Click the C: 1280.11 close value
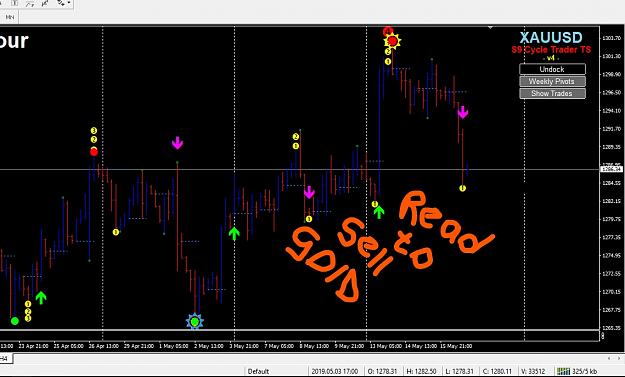Image resolution: width=625 pixels, height=377 pixels. tap(497, 371)
